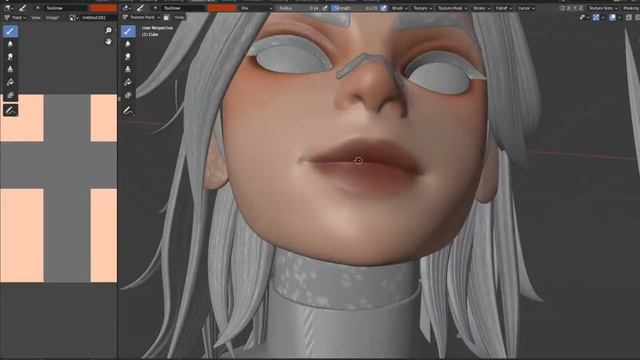Open Masking popover in viewport header
Image resolution: width=640 pixels, height=360 pixels.
[x=631, y=8]
